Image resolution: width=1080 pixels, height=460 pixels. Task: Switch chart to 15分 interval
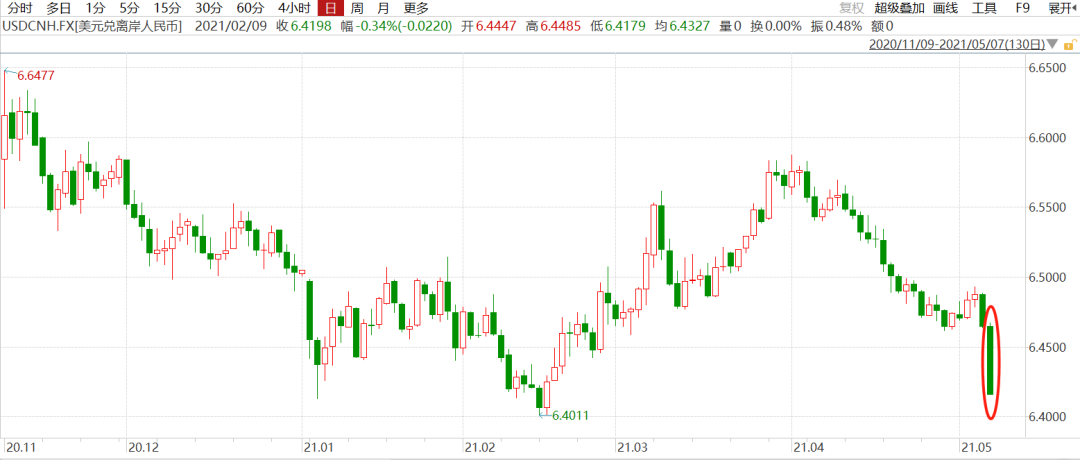click(165, 8)
